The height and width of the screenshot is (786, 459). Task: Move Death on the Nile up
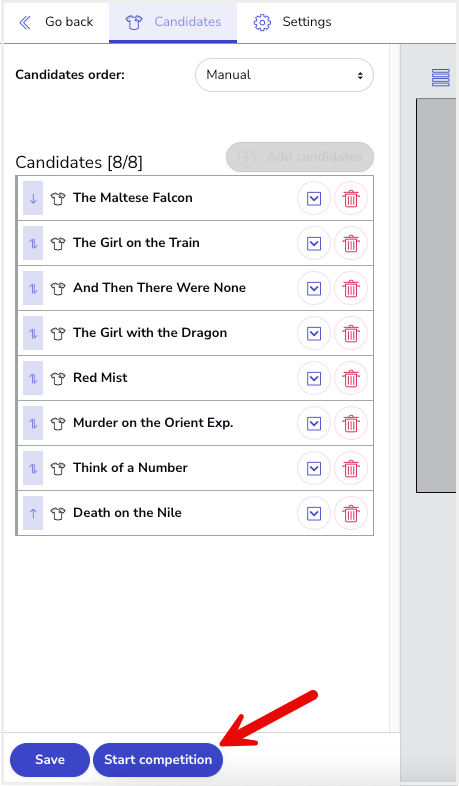[x=33, y=513]
